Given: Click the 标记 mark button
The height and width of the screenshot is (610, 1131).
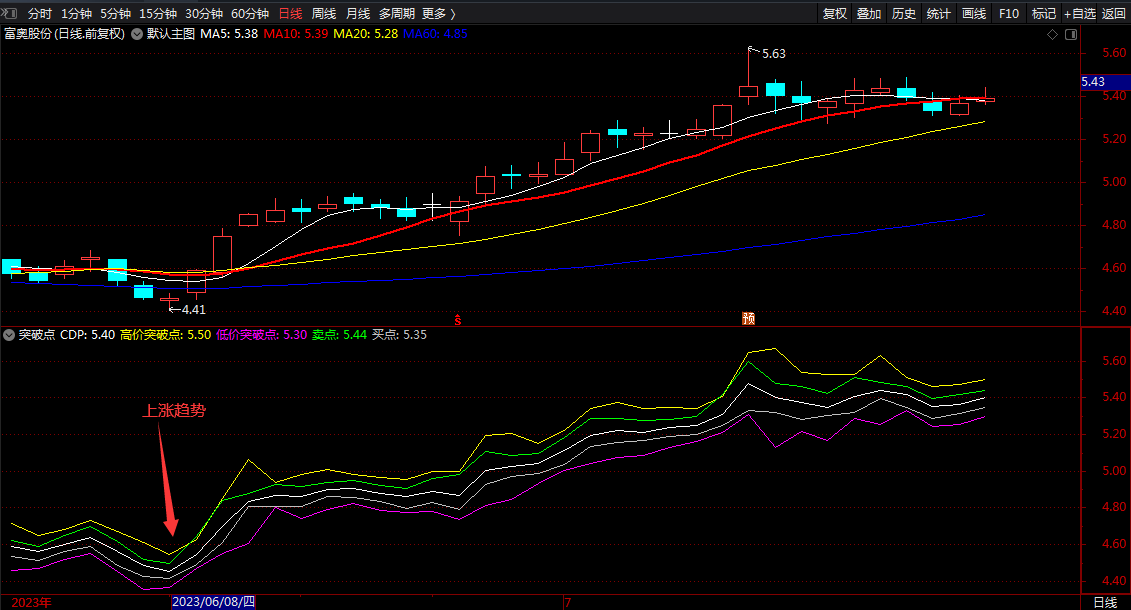Looking at the screenshot, I should [1044, 14].
